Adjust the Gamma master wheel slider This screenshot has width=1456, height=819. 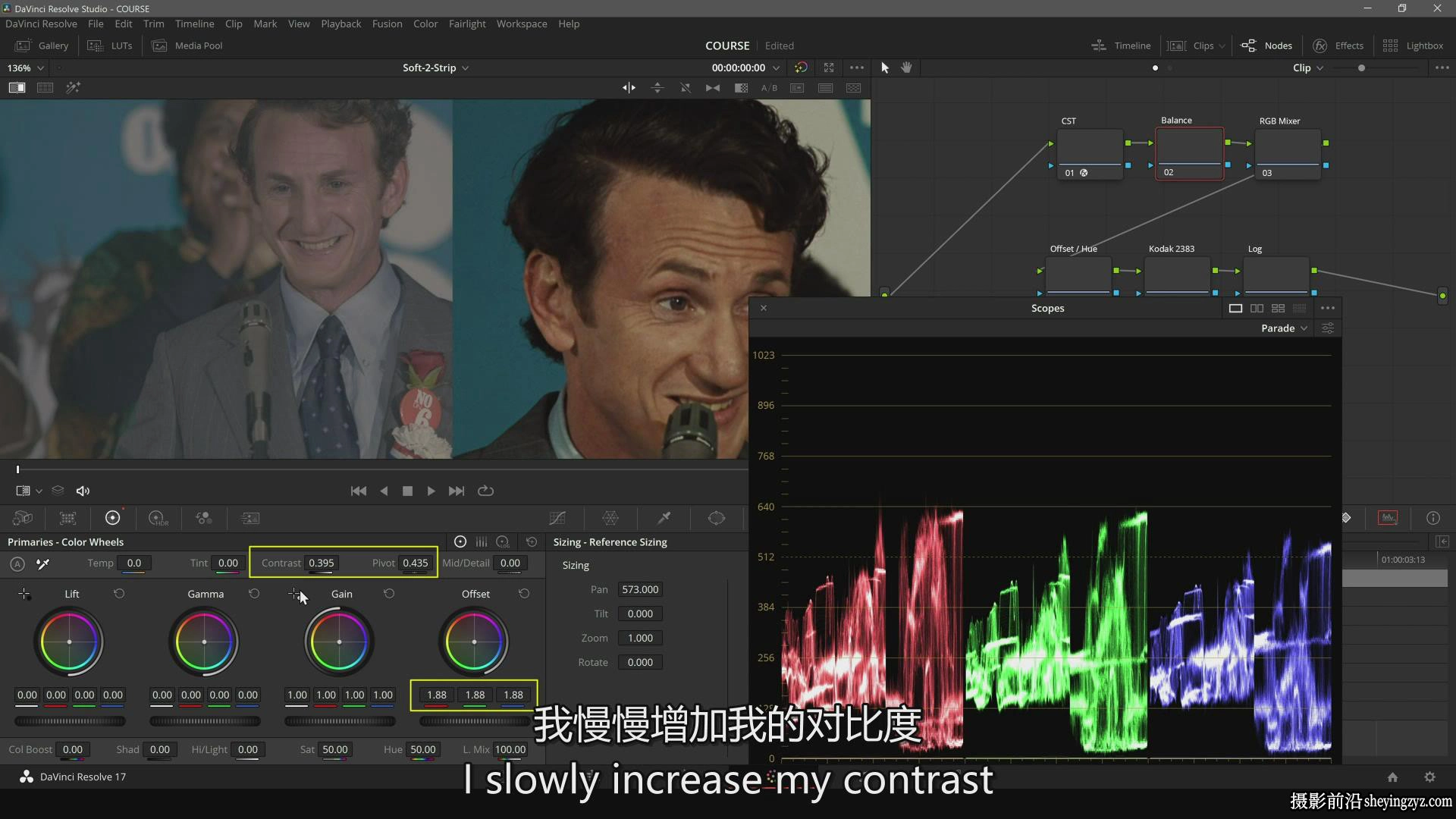click(205, 721)
